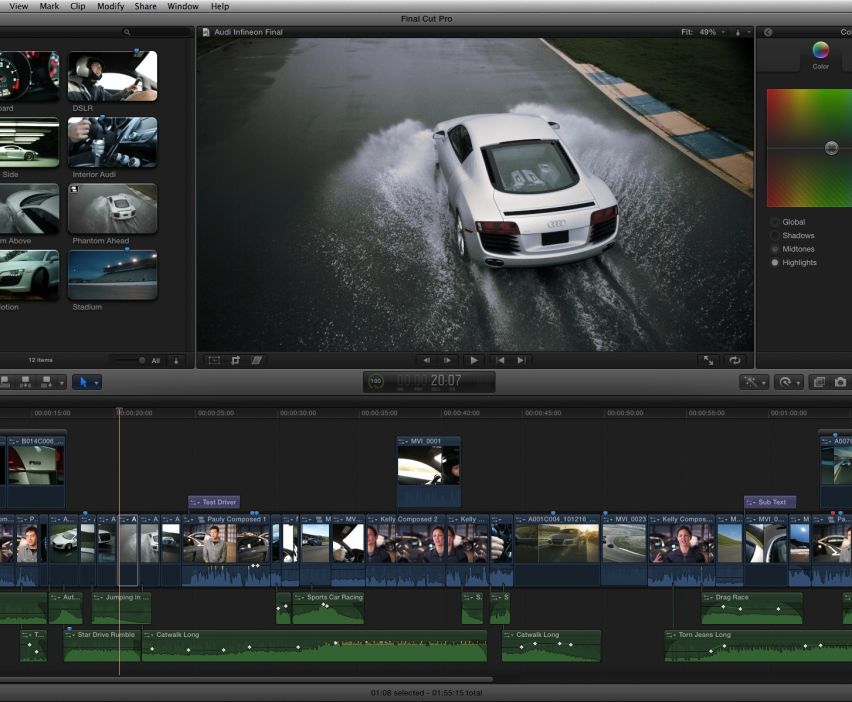
Task: Click the Transform tool icon below viewer
Action: (213, 360)
